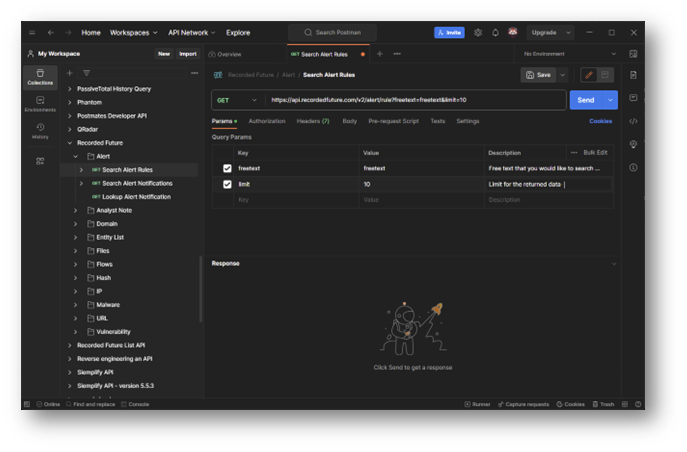This screenshot has width=687, height=452.
Task: Open the help icon in status bar
Action: [637, 404]
